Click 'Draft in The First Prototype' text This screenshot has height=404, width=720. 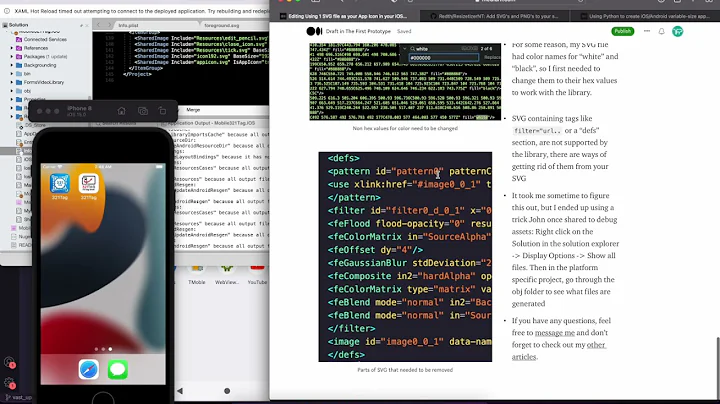point(358,31)
